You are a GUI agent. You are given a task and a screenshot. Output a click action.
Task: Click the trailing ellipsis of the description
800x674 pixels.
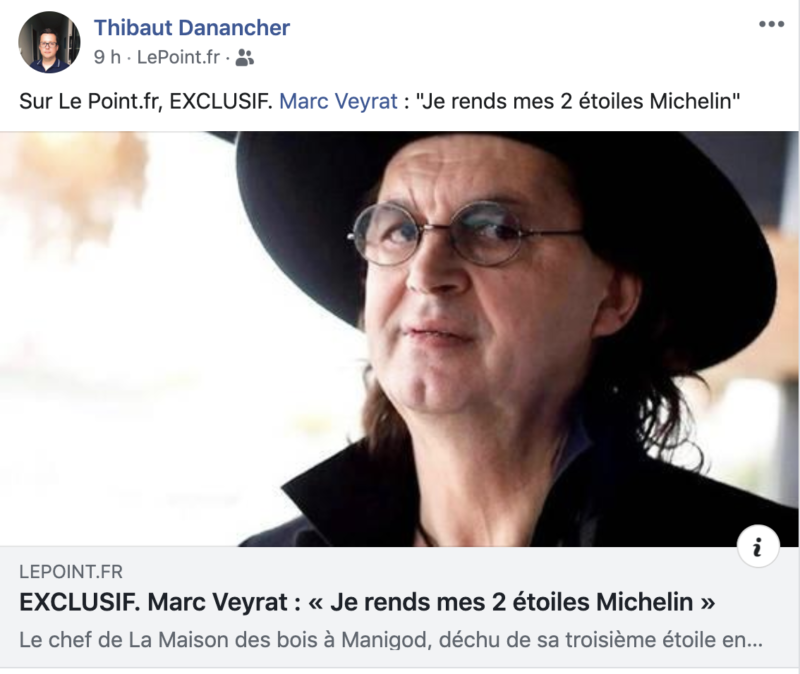click(x=755, y=640)
